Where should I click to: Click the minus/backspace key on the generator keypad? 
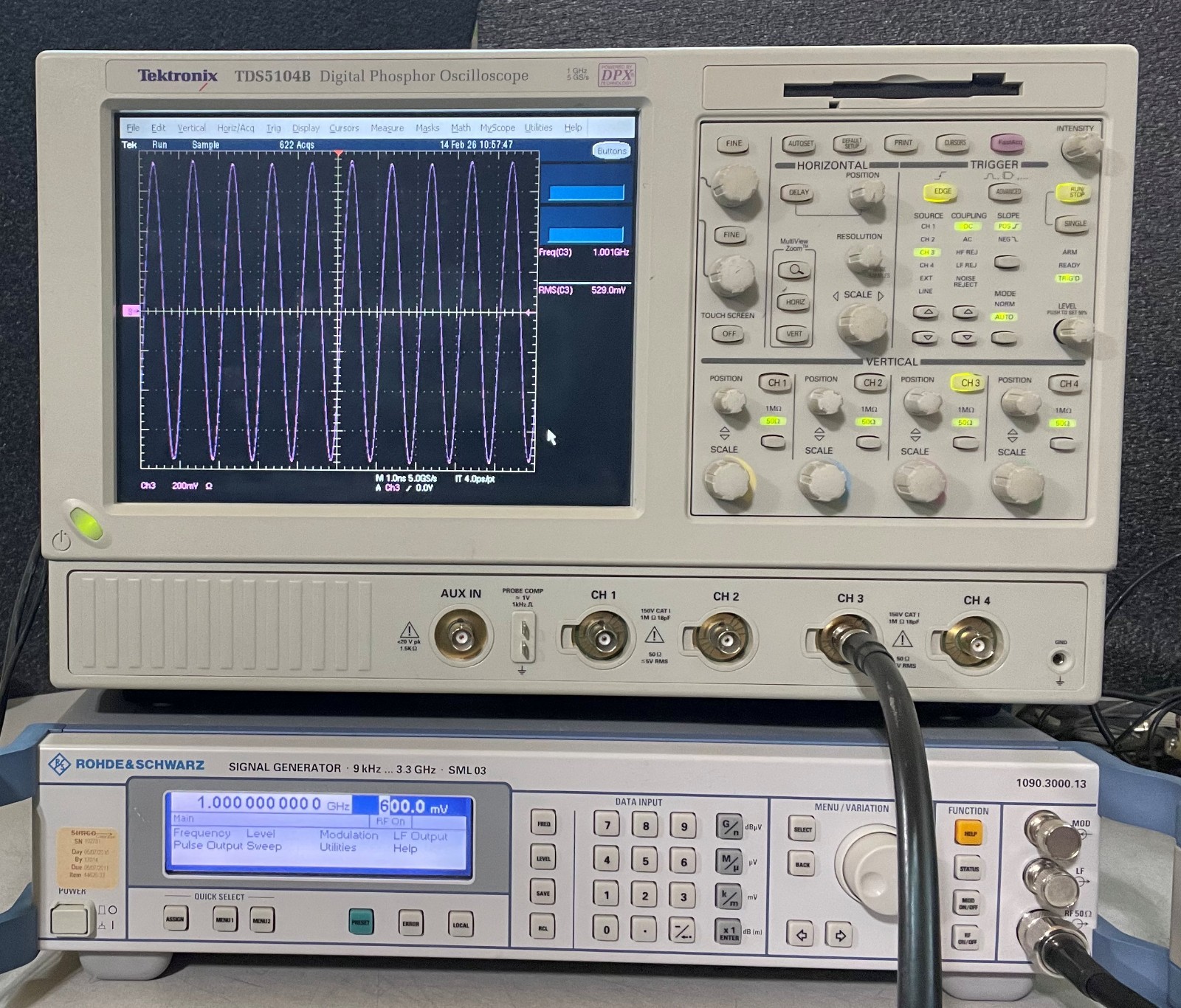coord(683,931)
